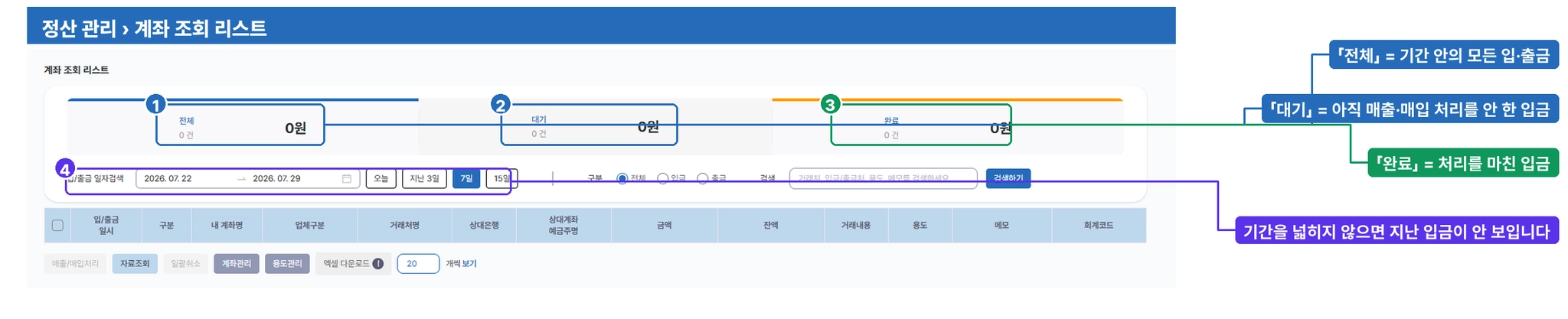Click the 오늘 date shortcut button

pos(381,178)
